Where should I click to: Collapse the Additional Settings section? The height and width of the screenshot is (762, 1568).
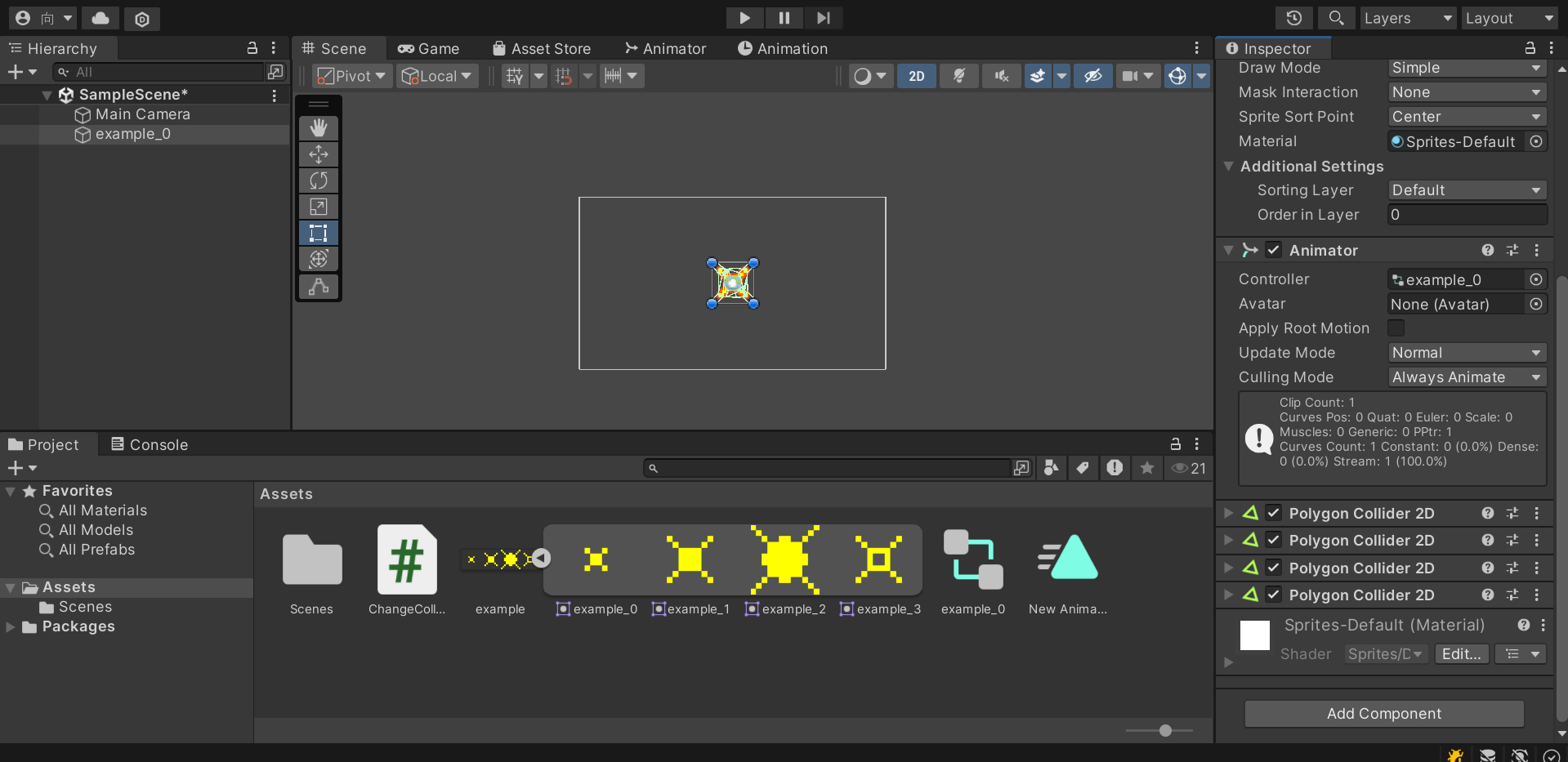point(1228,166)
